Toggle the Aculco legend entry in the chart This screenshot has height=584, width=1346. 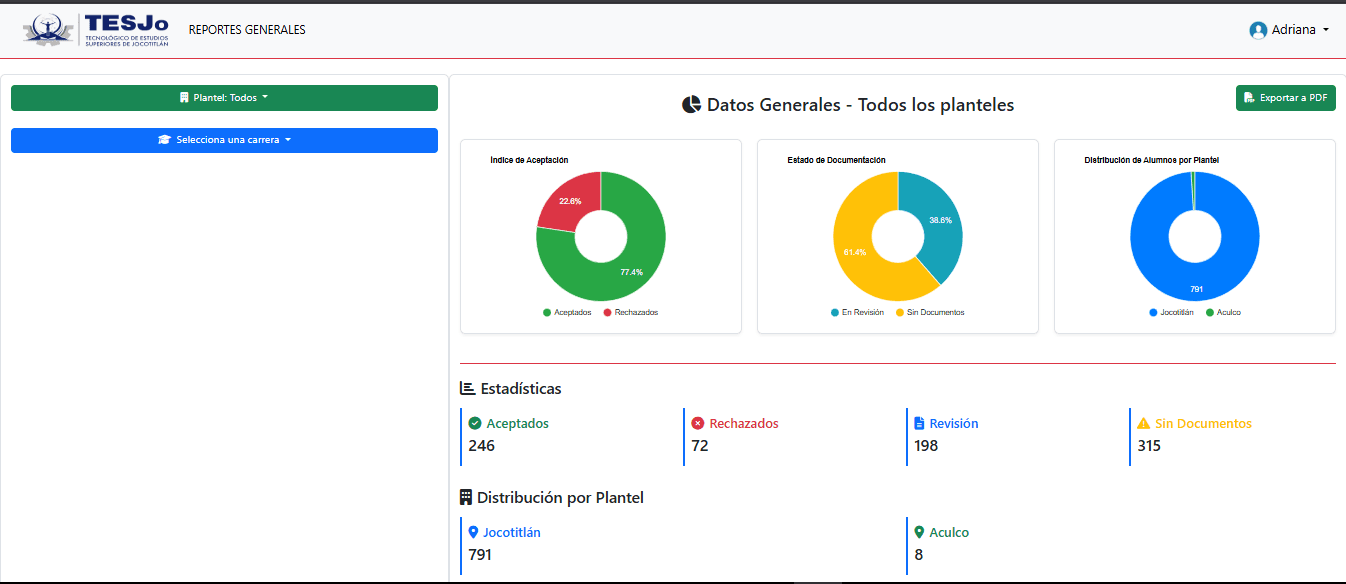pos(1224,312)
